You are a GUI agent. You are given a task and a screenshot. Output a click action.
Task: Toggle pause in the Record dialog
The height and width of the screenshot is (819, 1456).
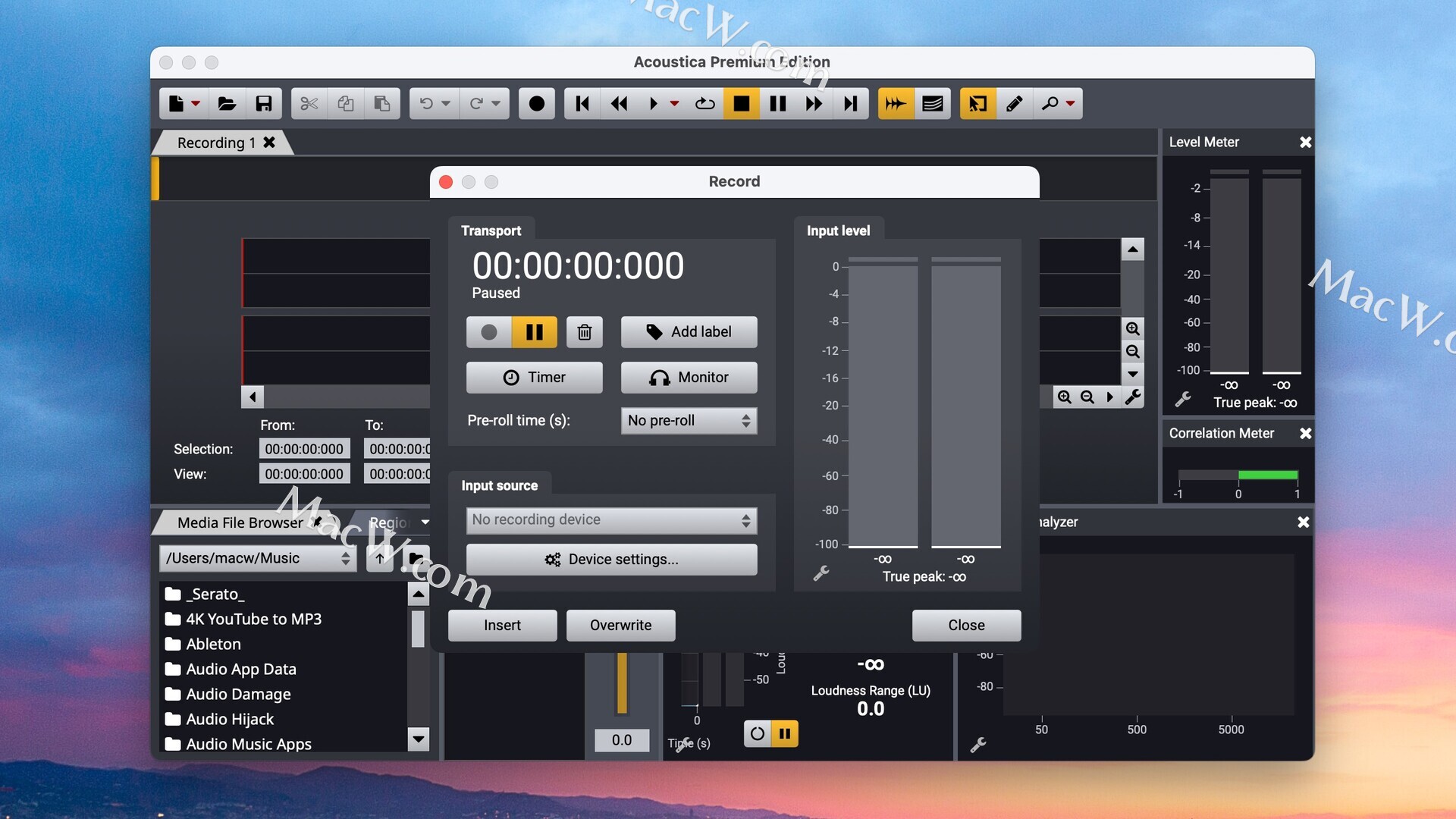pyautogui.click(x=535, y=332)
